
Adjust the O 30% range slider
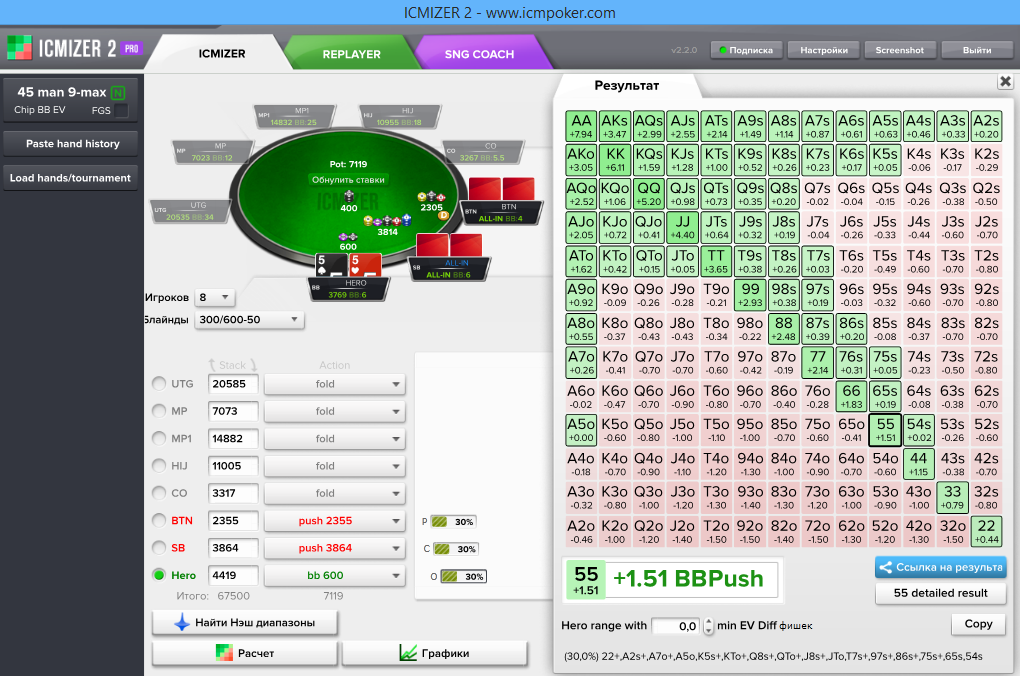coord(463,576)
